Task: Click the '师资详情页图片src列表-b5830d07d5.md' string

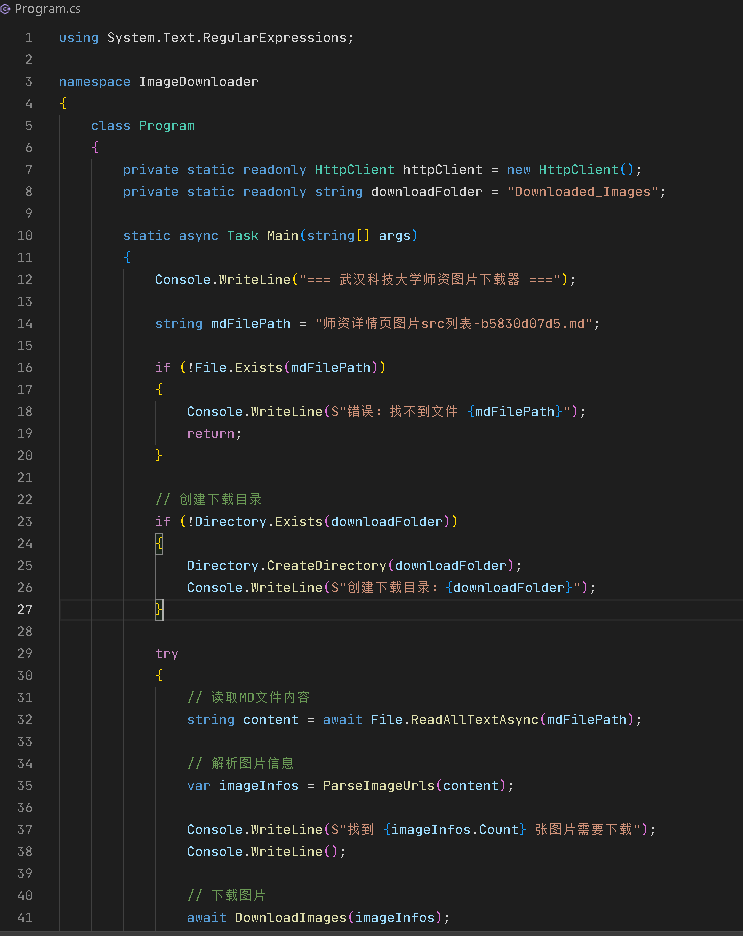Action: (x=454, y=324)
